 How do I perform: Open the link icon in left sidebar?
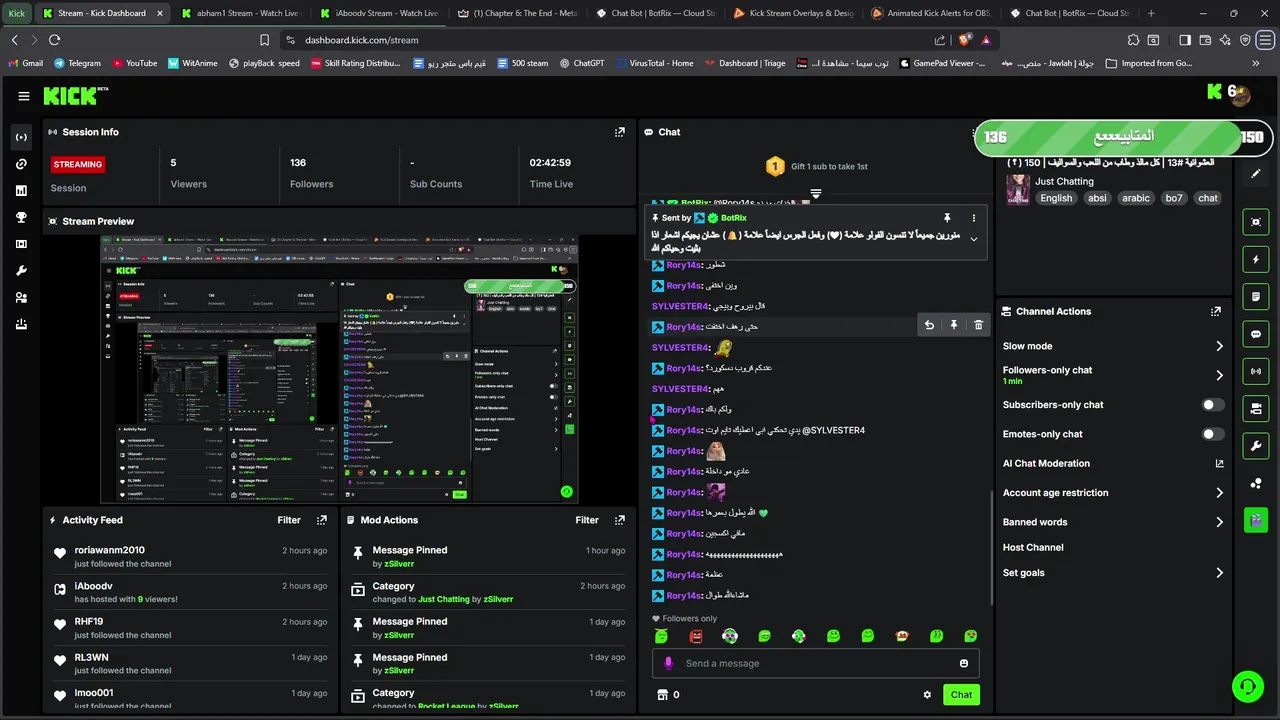(x=21, y=164)
